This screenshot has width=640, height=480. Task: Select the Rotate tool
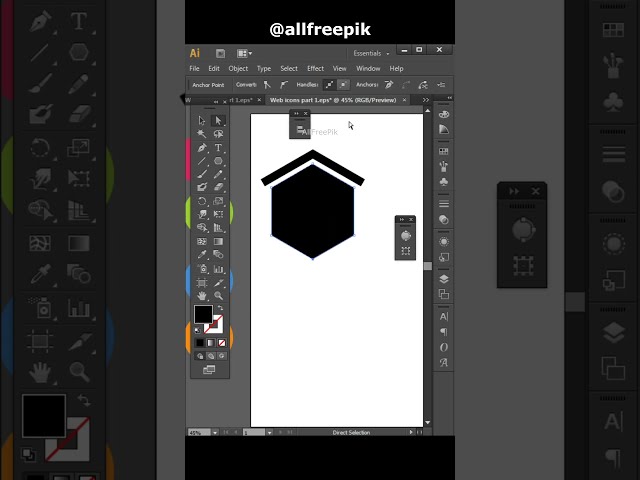[202, 201]
